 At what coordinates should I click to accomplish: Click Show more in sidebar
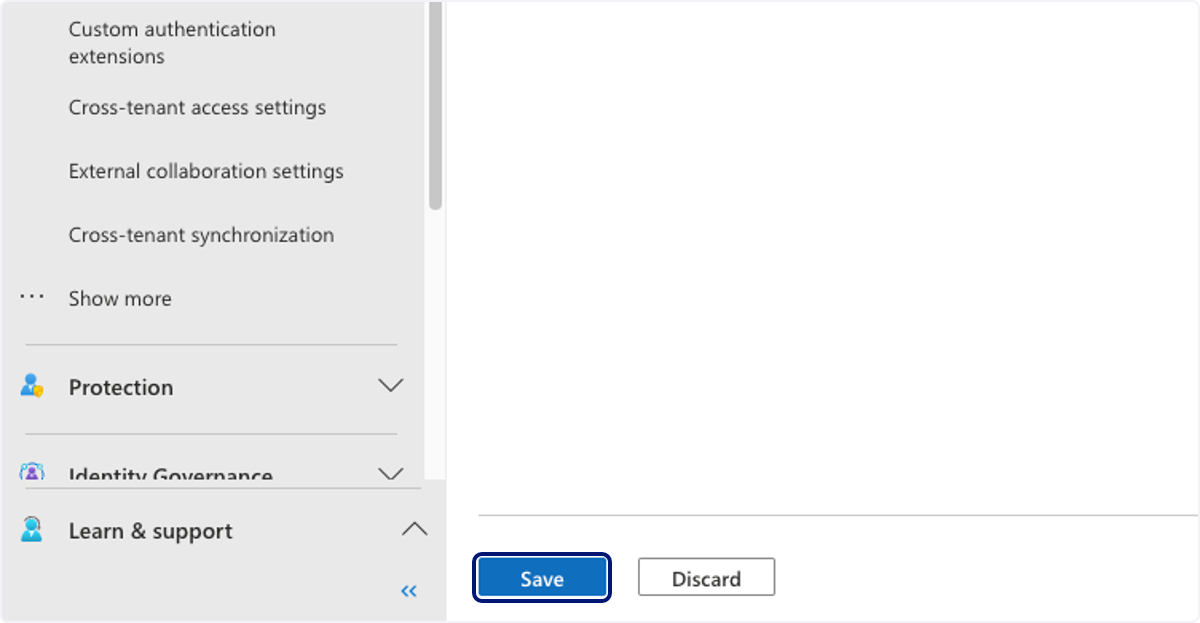(x=120, y=299)
